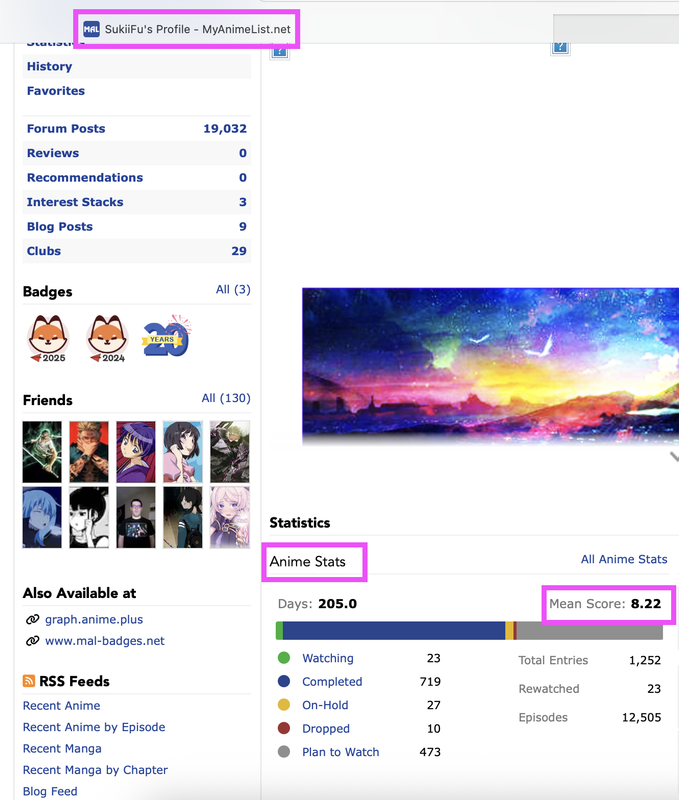Show all 3 badges
679x800 pixels.
233,290
